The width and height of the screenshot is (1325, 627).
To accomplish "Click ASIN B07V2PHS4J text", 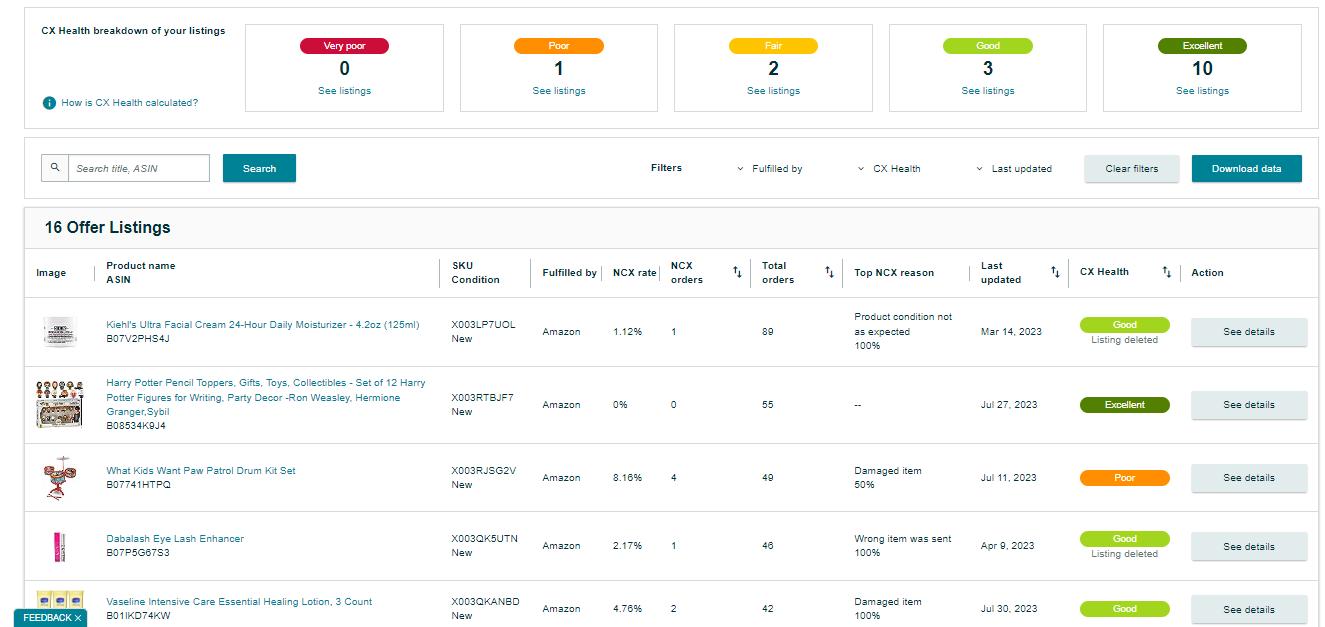I will [x=138, y=339].
